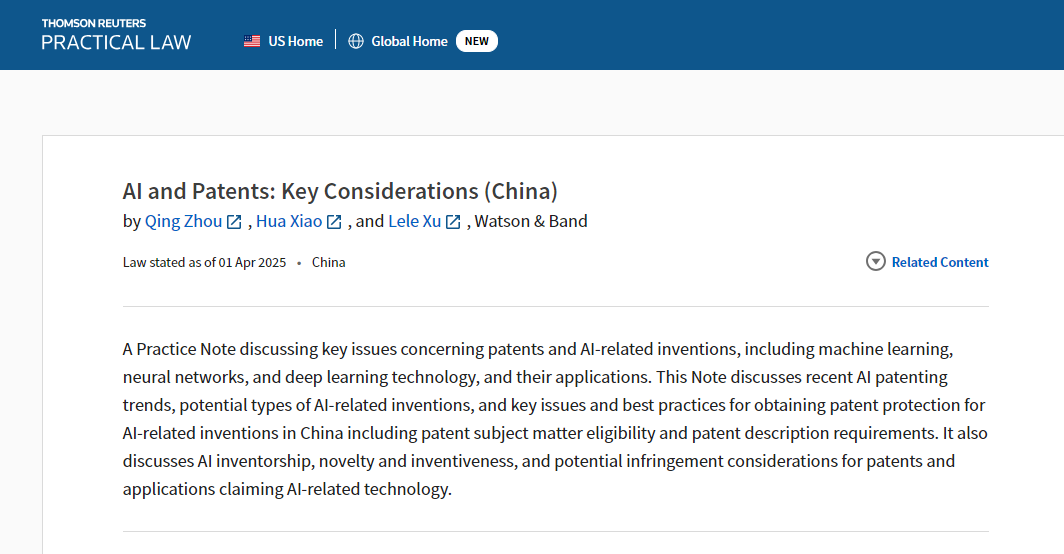Click the Law stated as of date

coord(204,262)
